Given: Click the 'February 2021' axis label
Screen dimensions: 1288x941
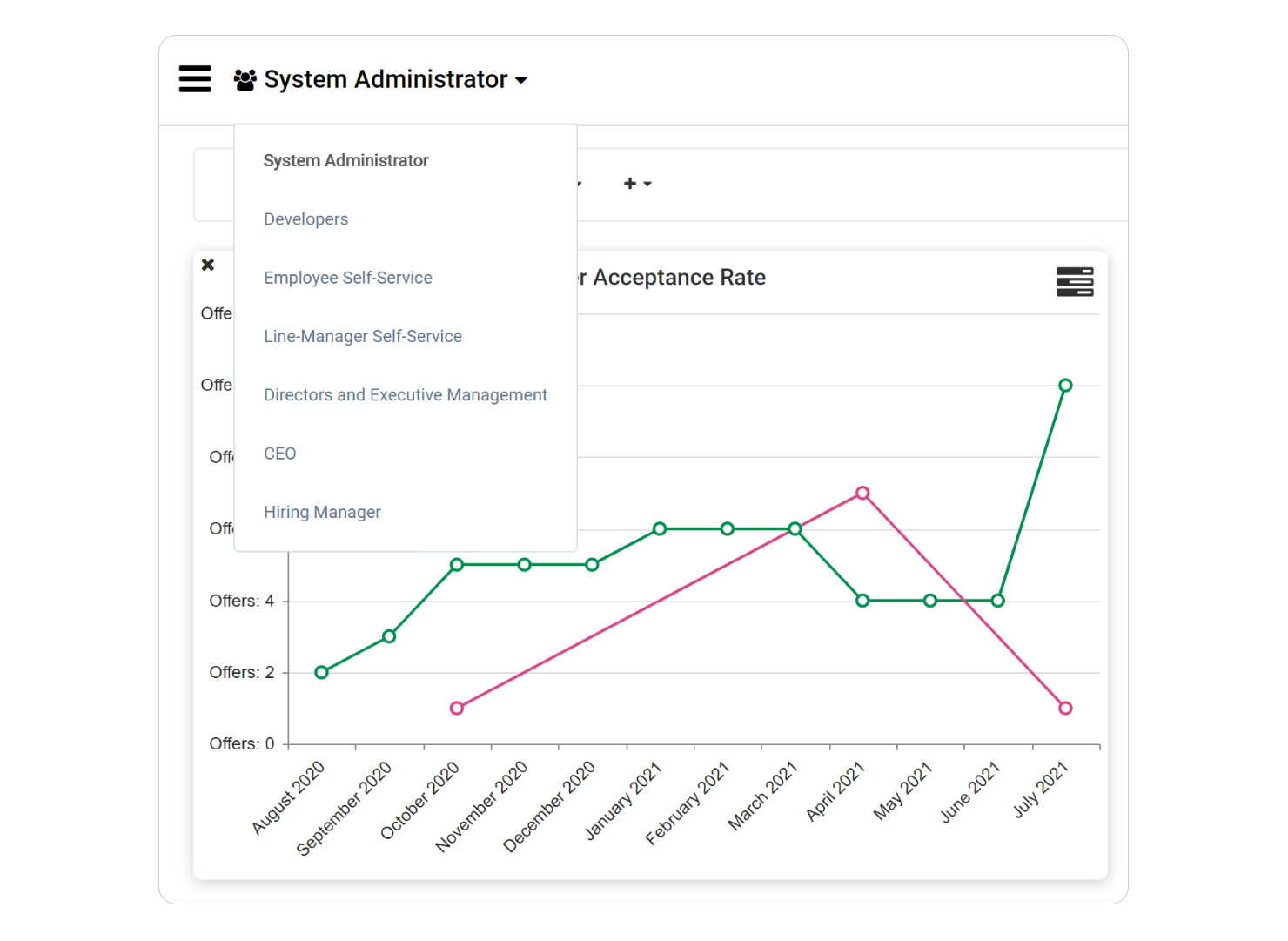Looking at the screenshot, I should pos(687,803).
